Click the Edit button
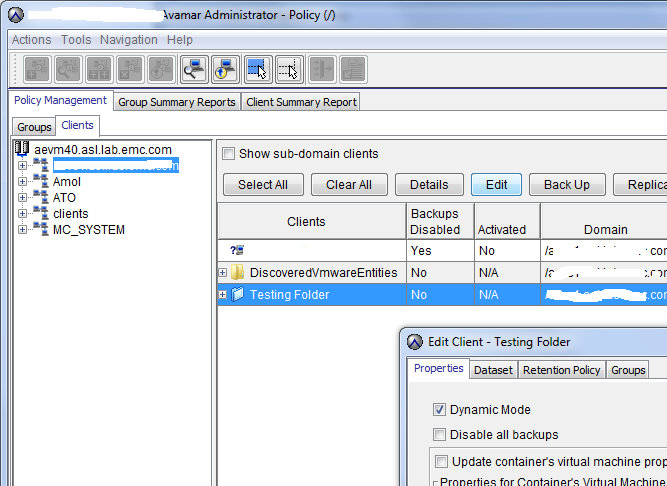667x486 pixels. tap(496, 185)
